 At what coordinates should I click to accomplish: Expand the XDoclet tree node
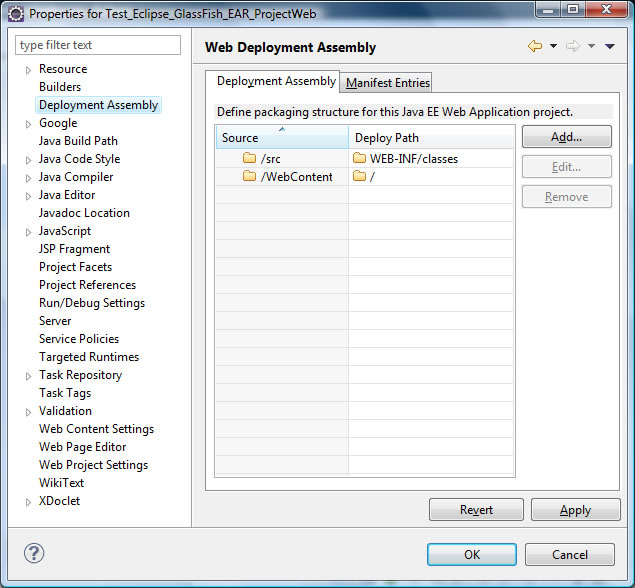(28, 502)
